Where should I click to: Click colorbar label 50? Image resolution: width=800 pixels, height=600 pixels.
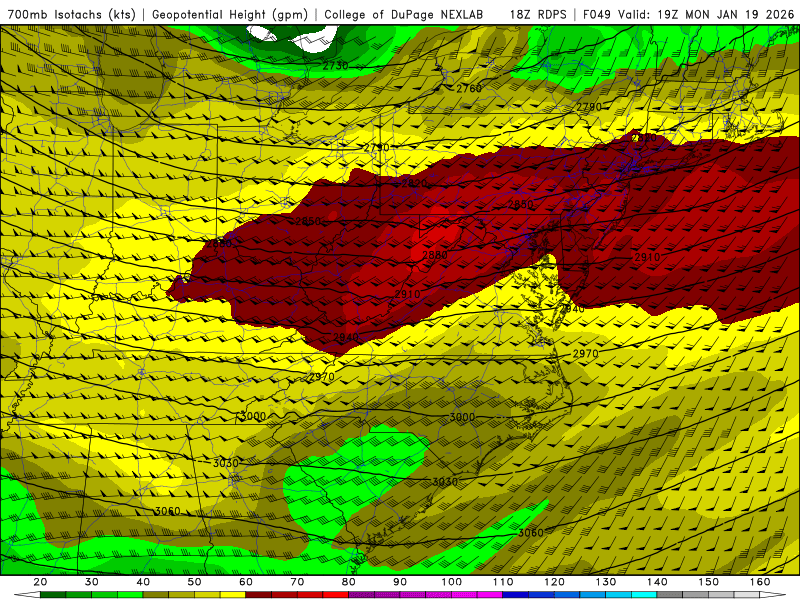point(194,582)
